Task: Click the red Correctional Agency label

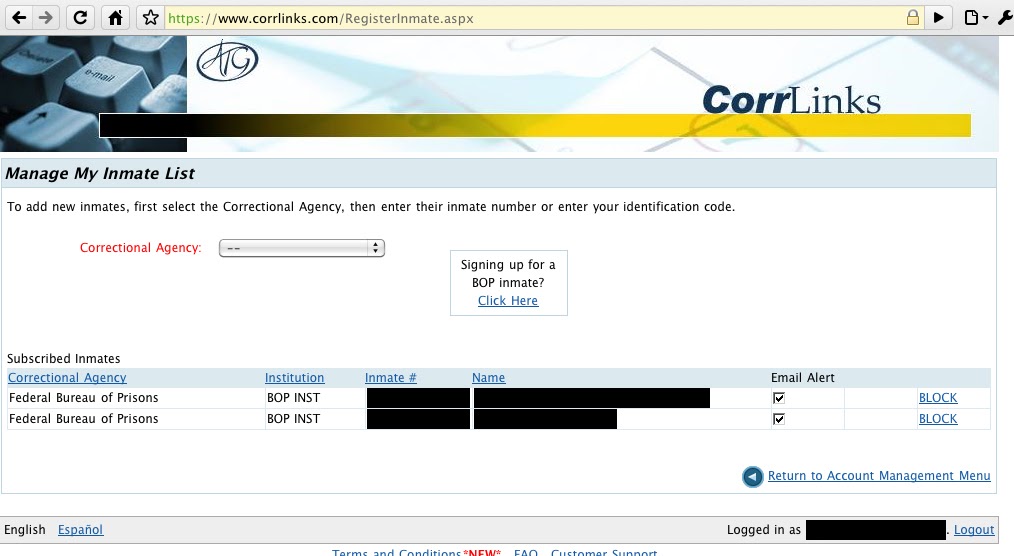Action: [x=140, y=248]
